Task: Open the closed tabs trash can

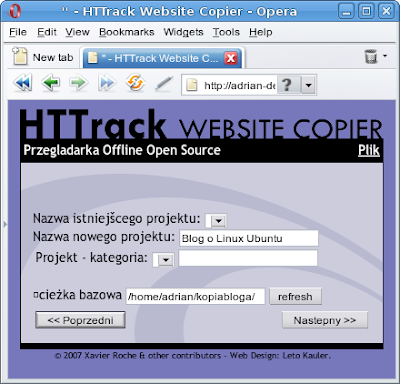Action: (371, 57)
